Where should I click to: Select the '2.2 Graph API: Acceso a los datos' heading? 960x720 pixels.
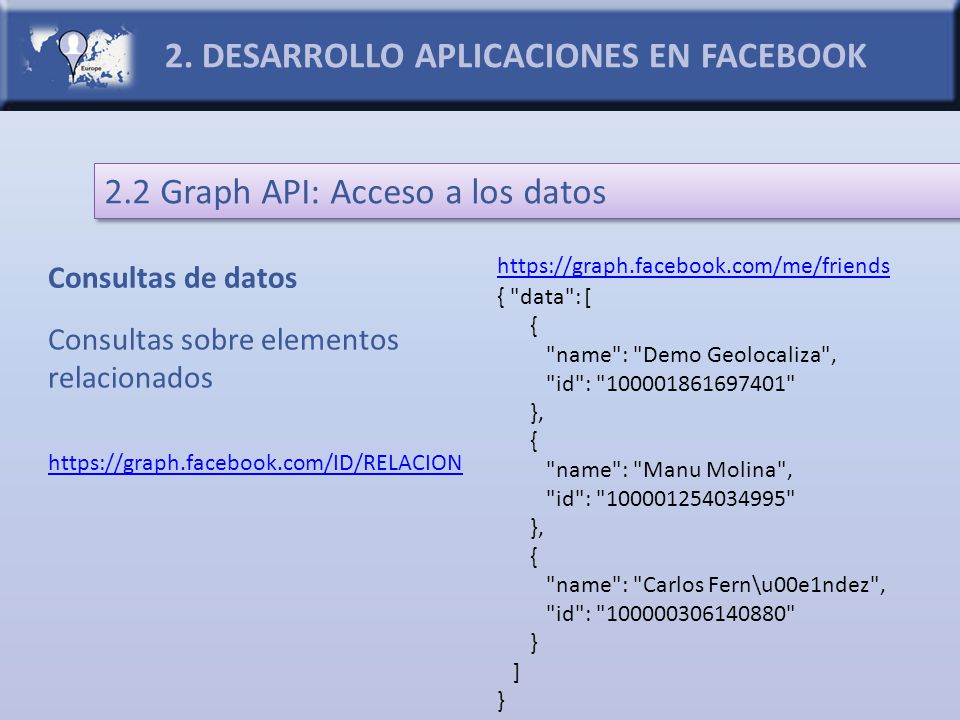pyautogui.click(x=355, y=192)
